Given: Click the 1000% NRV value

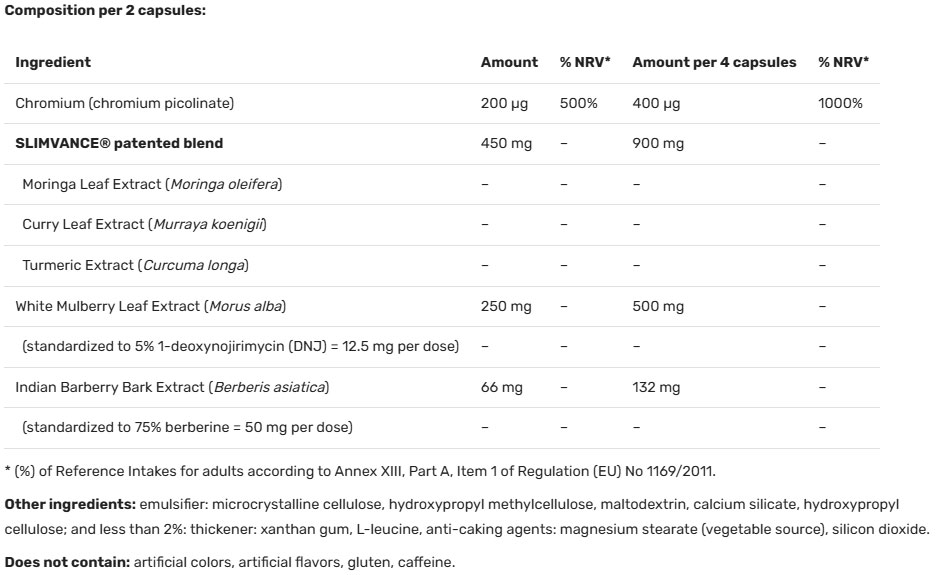Looking at the screenshot, I should pyautogui.click(x=840, y=103).
